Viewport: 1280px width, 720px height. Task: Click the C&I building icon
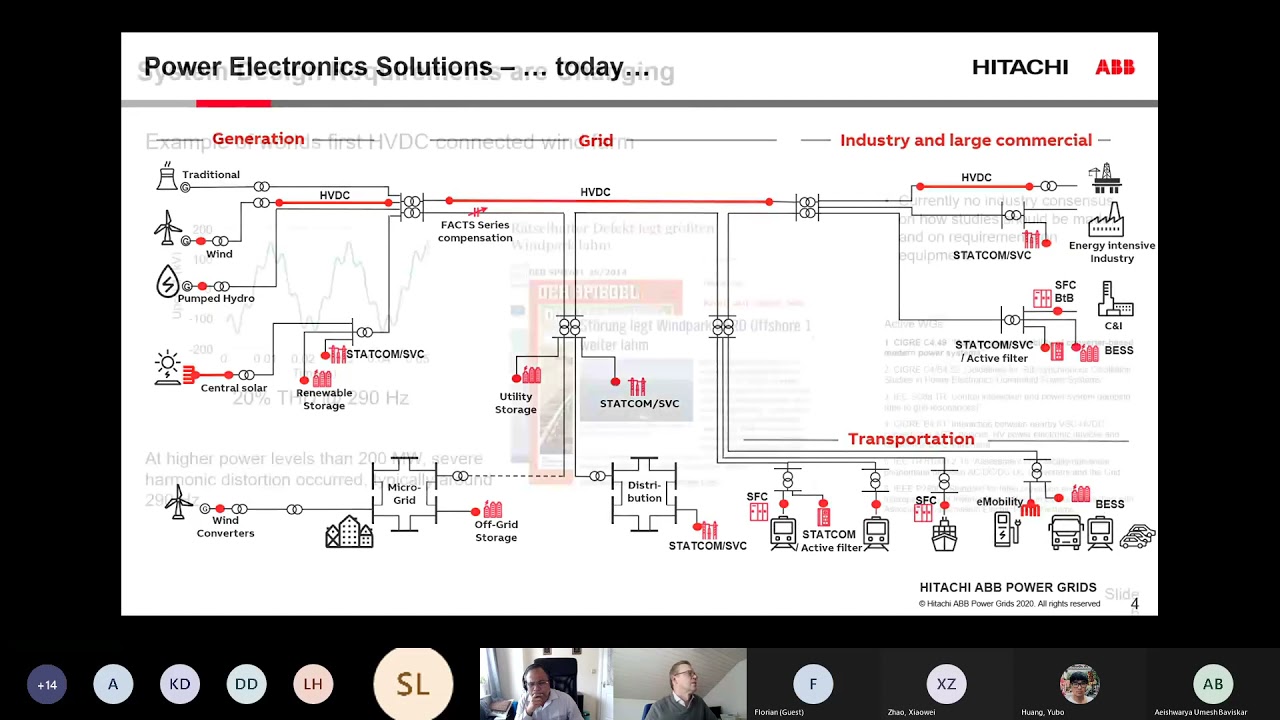point(1114,299)
